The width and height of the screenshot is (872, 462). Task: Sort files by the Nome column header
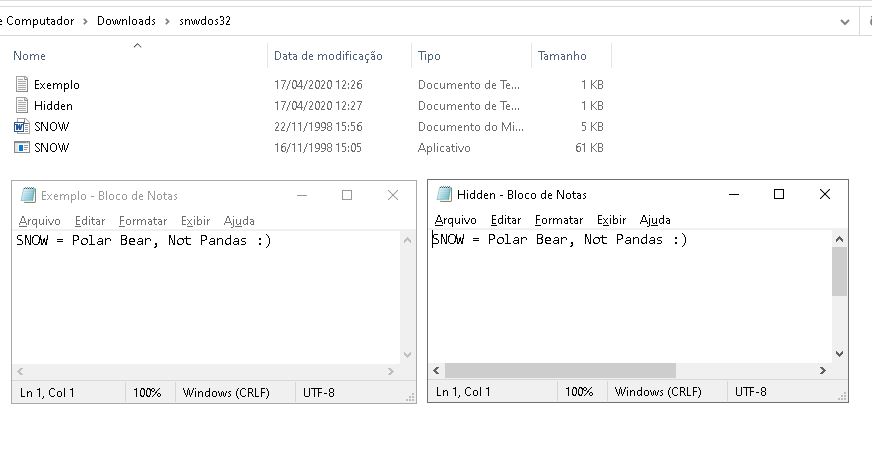coord(30,56)
